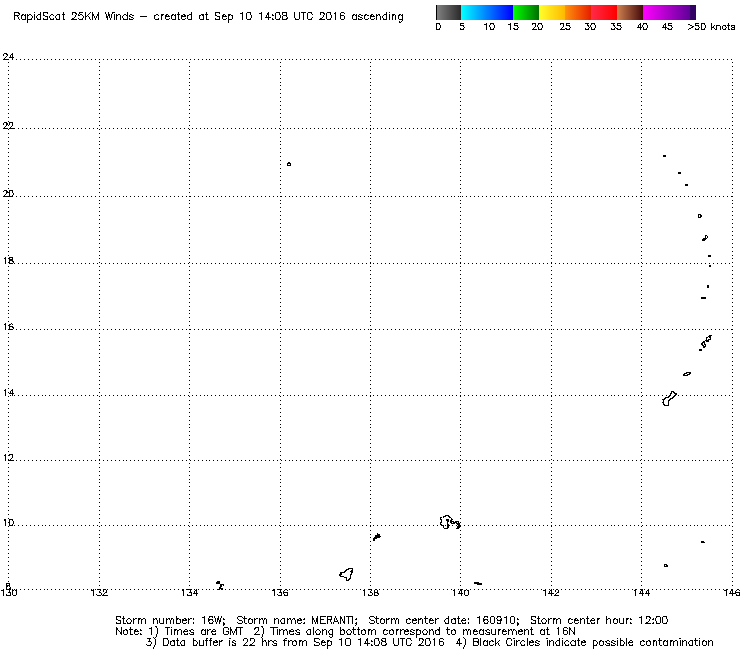The image size is (740, 650).
Task: Click the Guam island outline near 14N
Action: 669,398
